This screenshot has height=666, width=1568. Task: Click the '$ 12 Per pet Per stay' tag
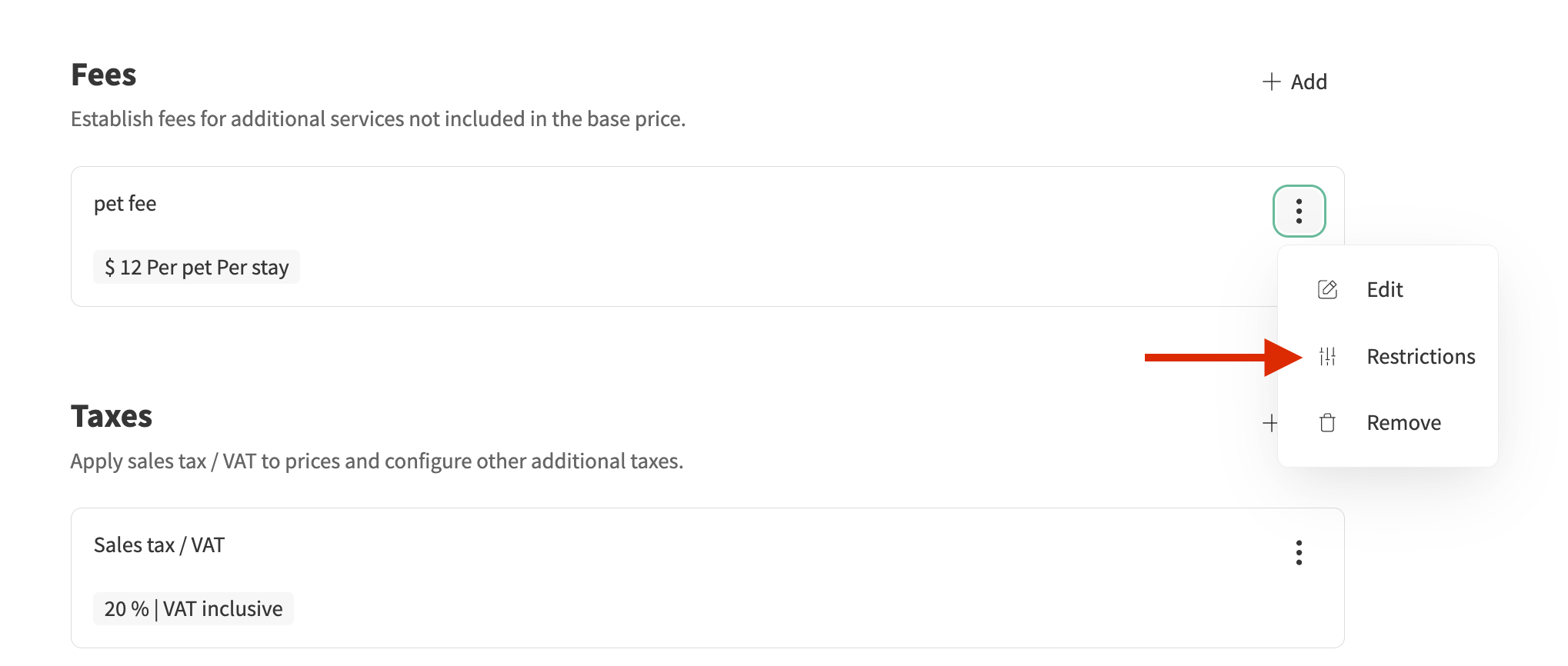pos(196,268)
